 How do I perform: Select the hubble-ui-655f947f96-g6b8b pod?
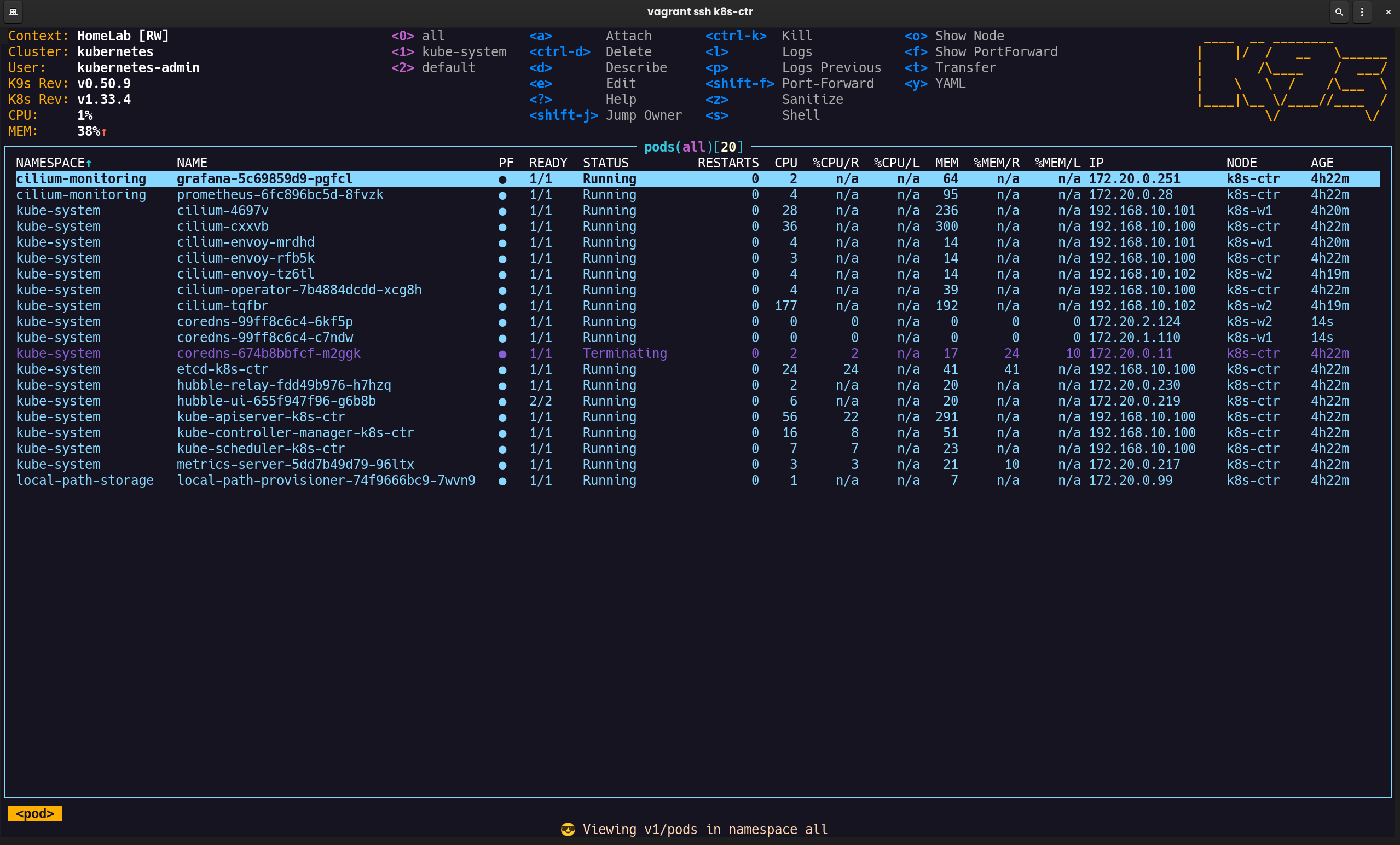pyautogui.click(x=698, y=402)
